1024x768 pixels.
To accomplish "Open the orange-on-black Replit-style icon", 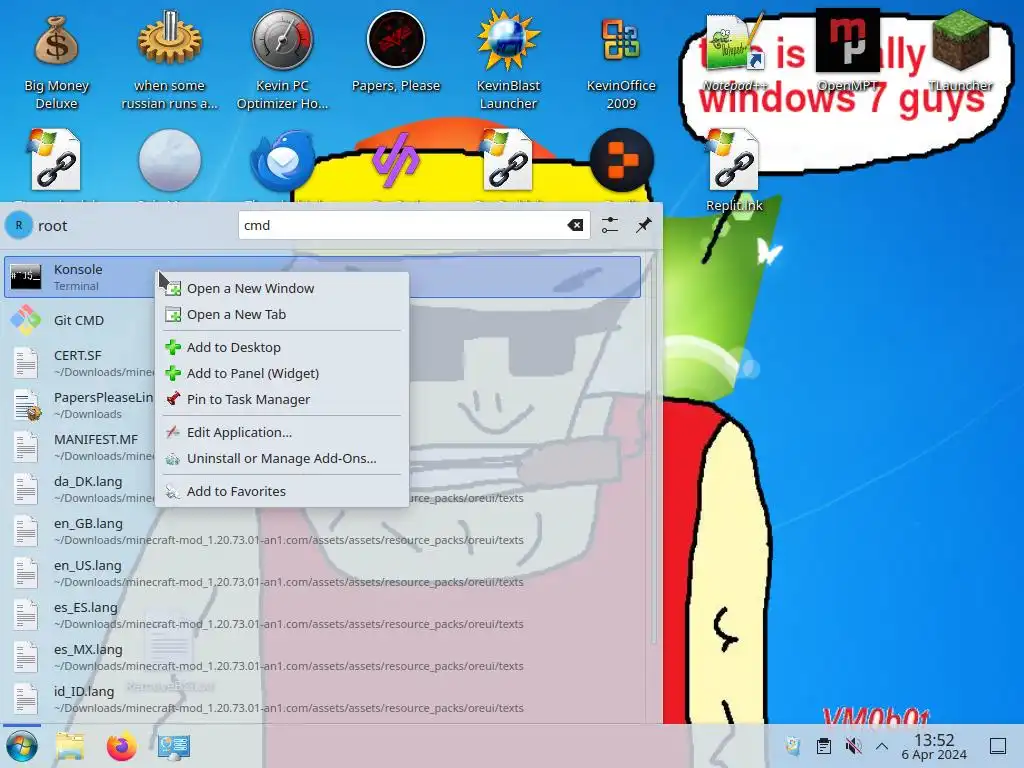I will pos(621,160).
